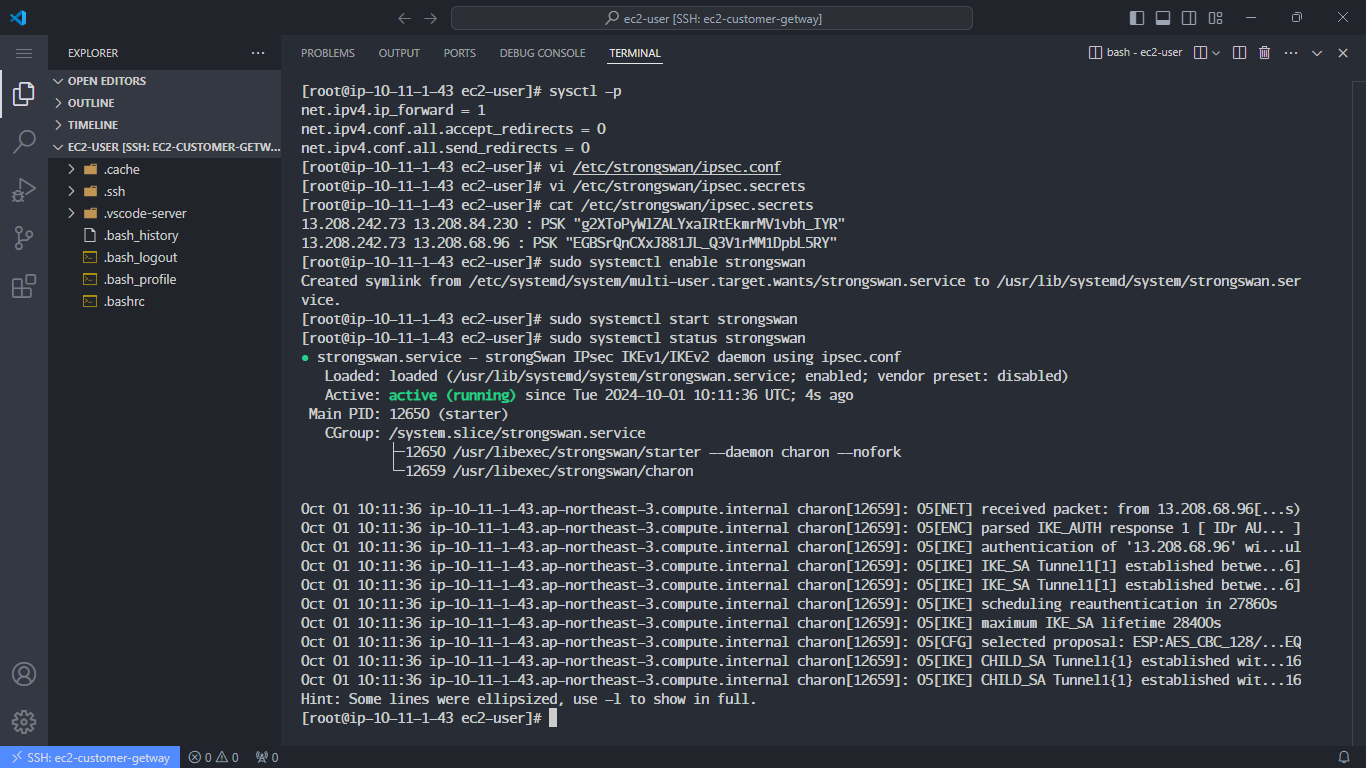Image resolution: width=1366 pixels, height=768 pixels.
Task: Open the Manage settings gear icon
Action: 24,722
